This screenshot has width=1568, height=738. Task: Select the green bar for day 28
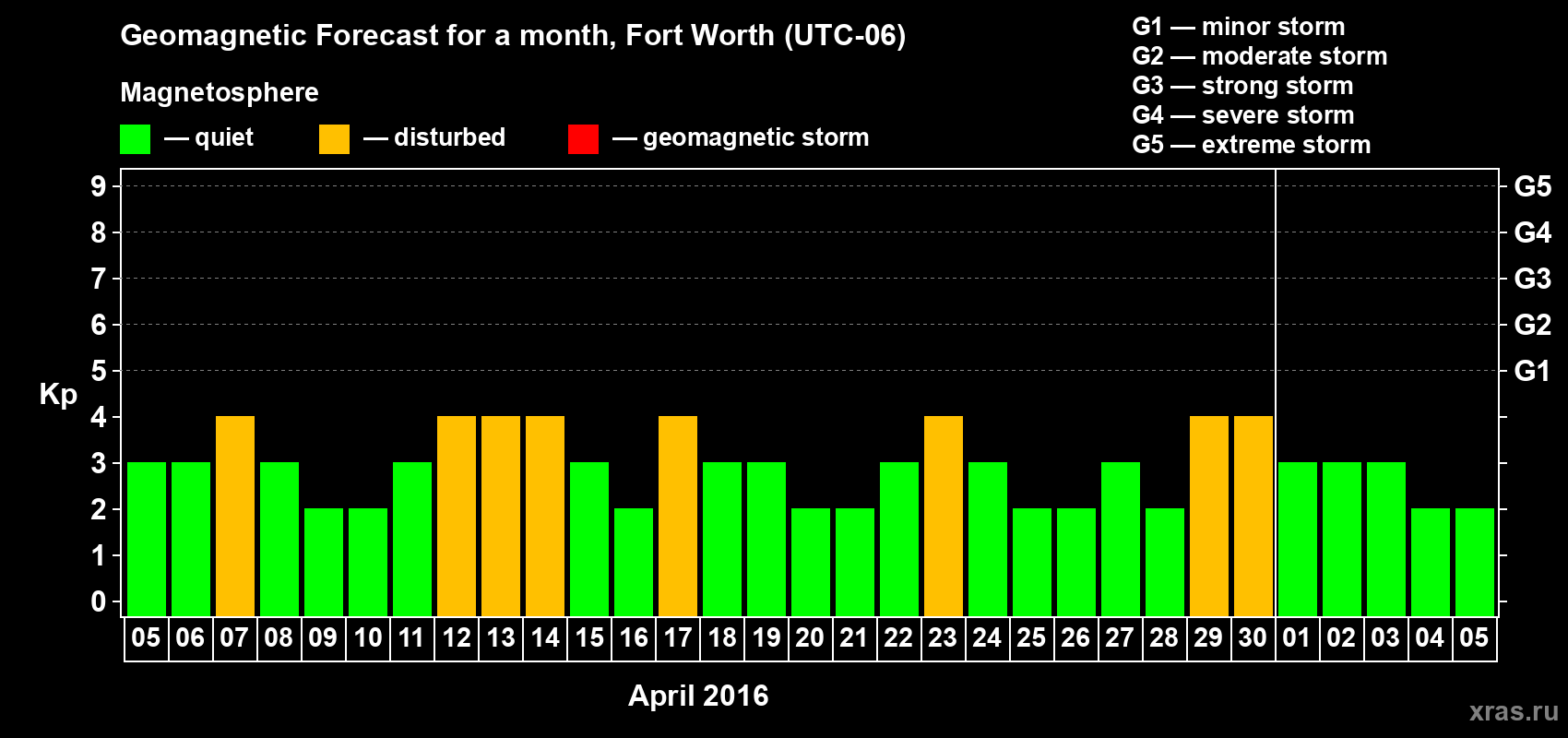[x=1165, y=563]
